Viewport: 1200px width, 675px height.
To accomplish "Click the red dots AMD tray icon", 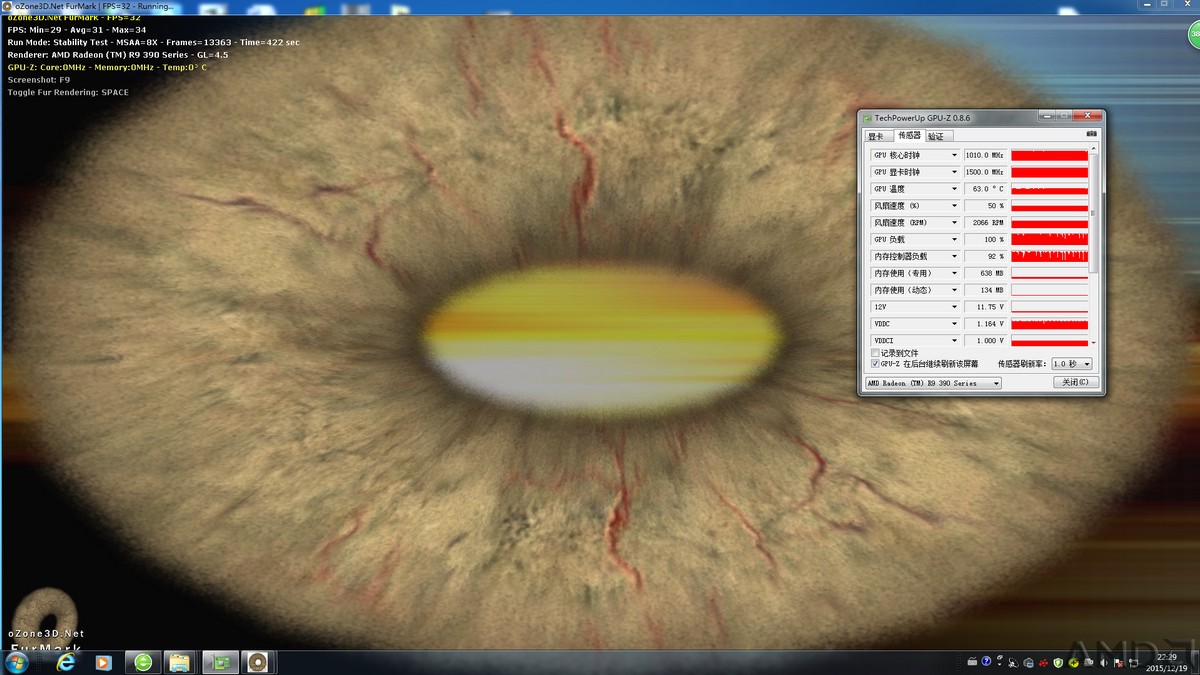I will click(x=1043, y=663).
